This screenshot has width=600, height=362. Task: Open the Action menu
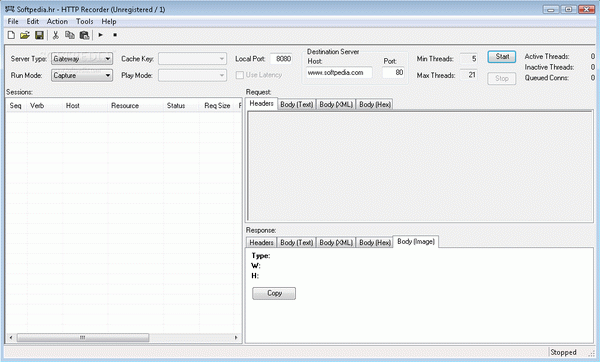point(57,21)
